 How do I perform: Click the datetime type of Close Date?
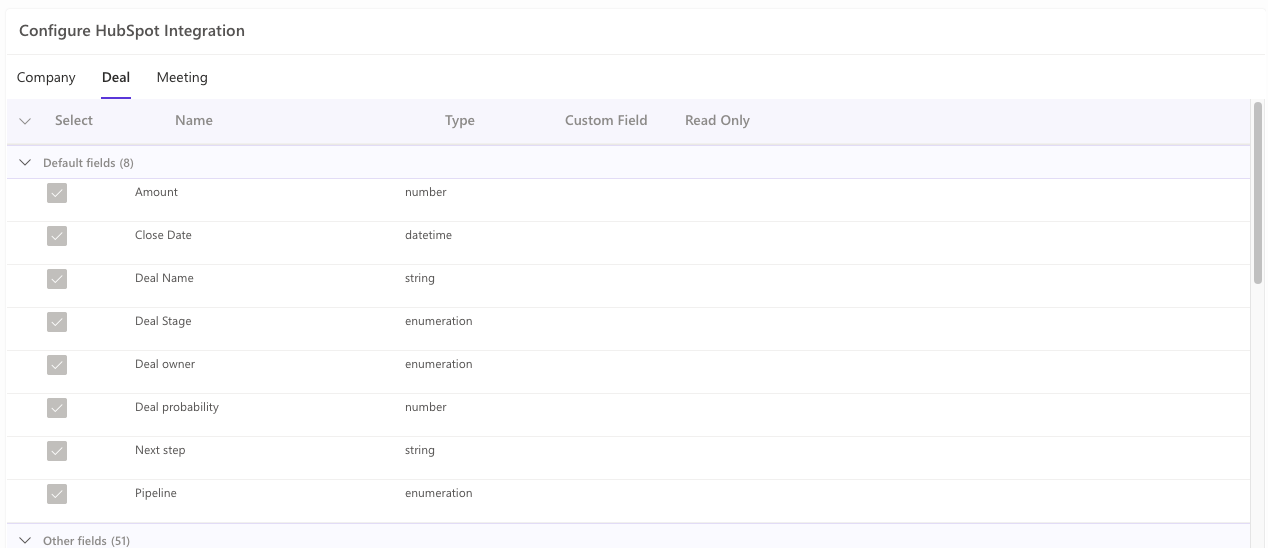pyautogui.click(x=428, y=235)
